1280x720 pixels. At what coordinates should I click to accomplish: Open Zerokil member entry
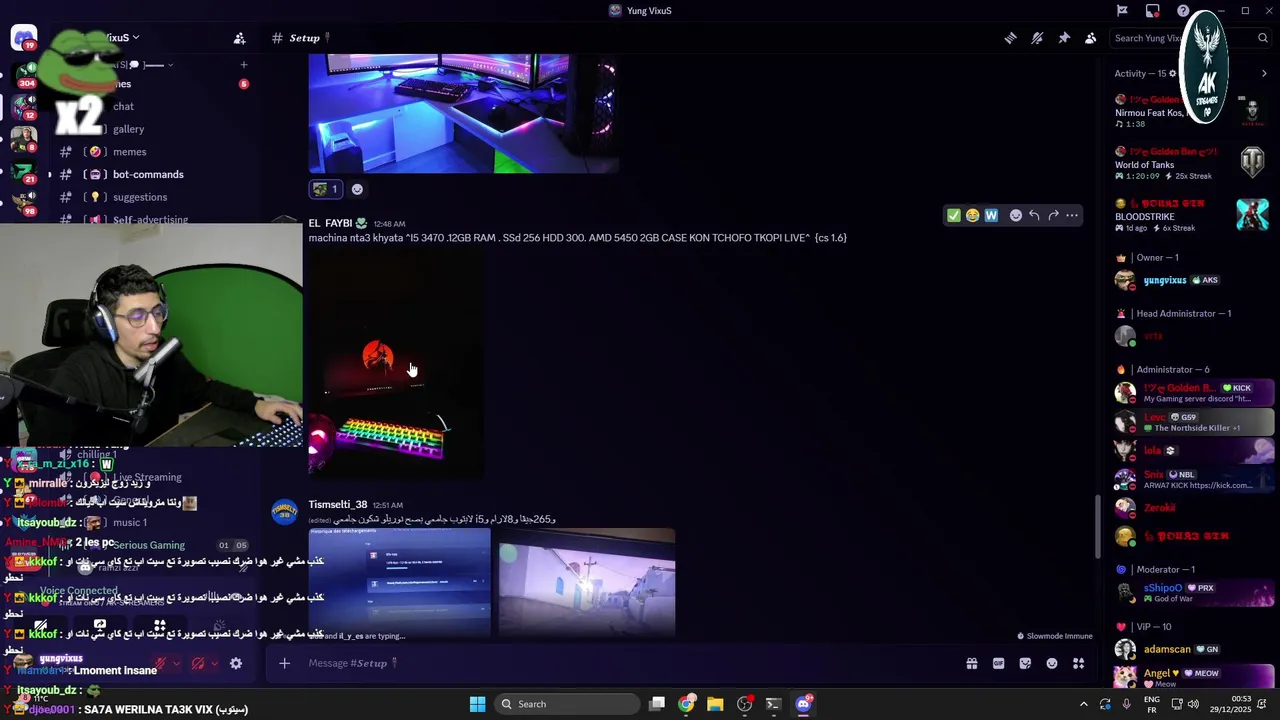tap(1193, 508)
